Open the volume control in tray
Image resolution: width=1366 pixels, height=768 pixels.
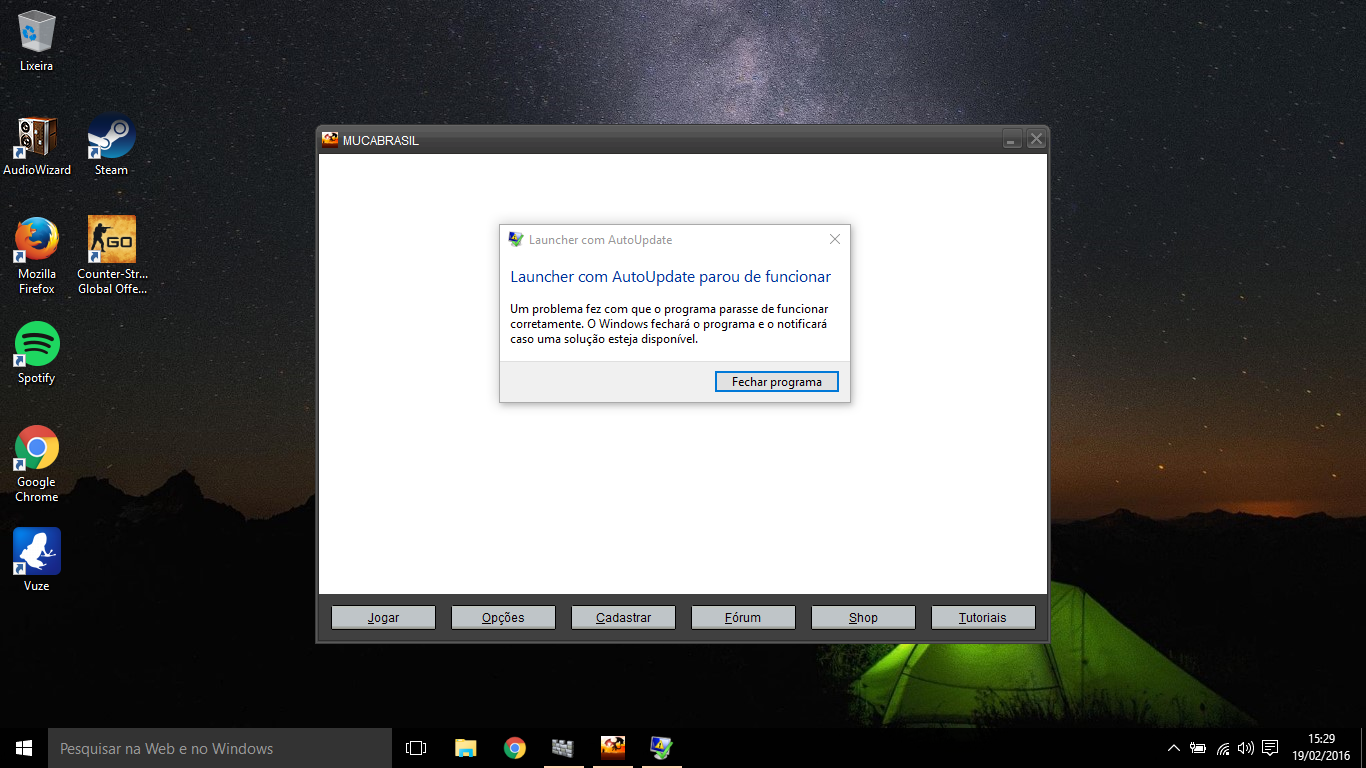[x=1246, y=748]
